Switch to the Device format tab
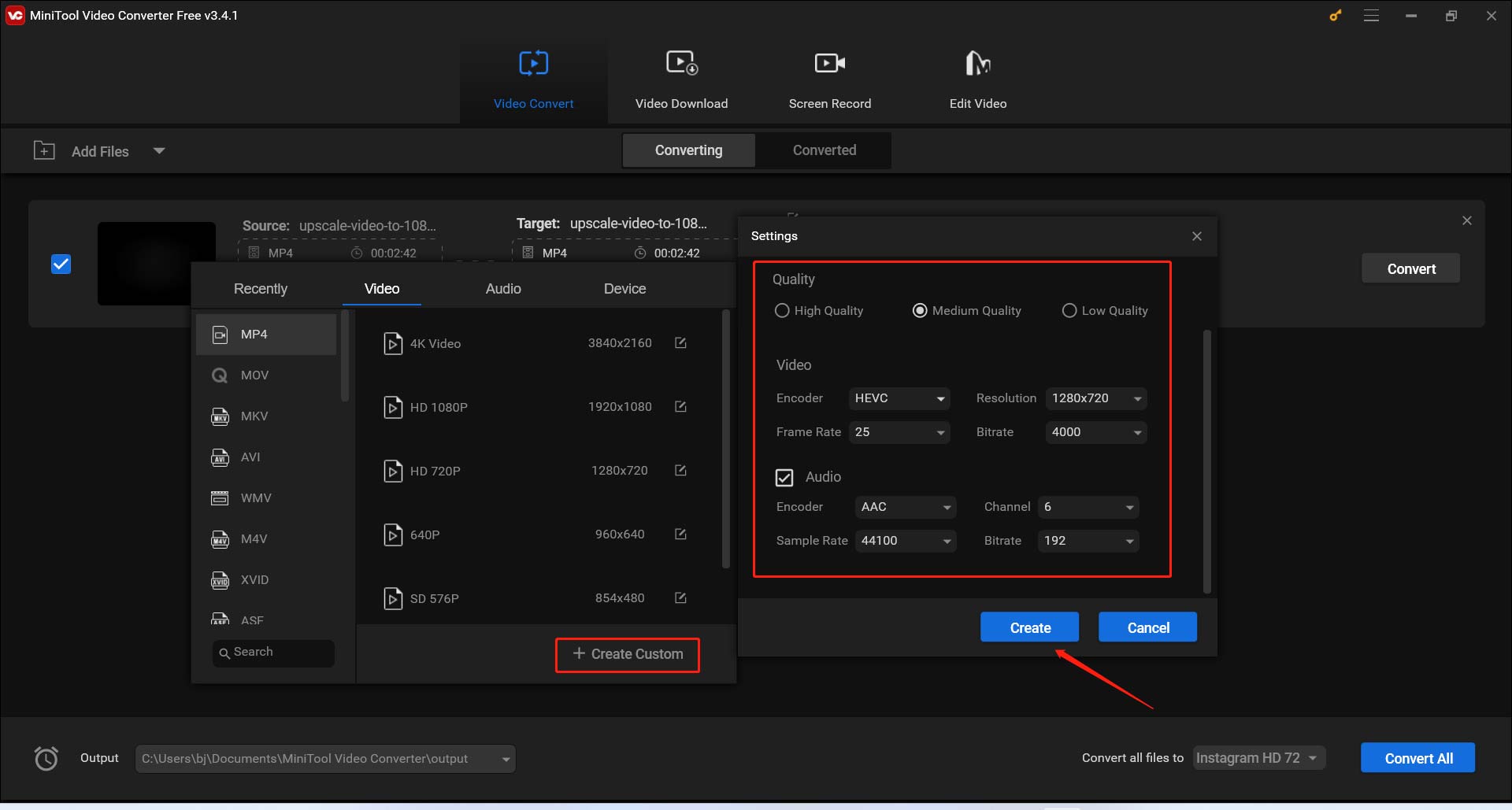 point(624,289)
